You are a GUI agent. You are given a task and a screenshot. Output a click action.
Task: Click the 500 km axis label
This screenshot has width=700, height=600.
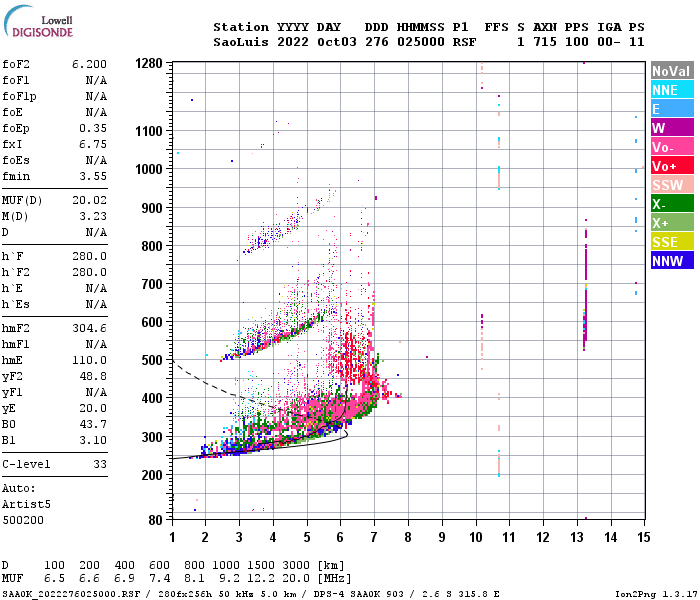tap(152, 360)
